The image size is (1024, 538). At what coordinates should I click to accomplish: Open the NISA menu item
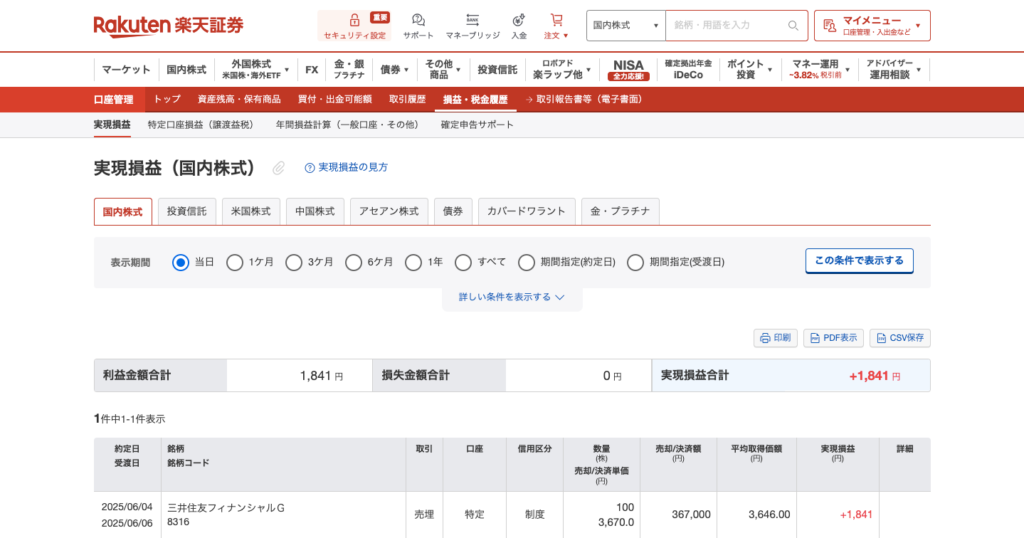coord(628,69)
